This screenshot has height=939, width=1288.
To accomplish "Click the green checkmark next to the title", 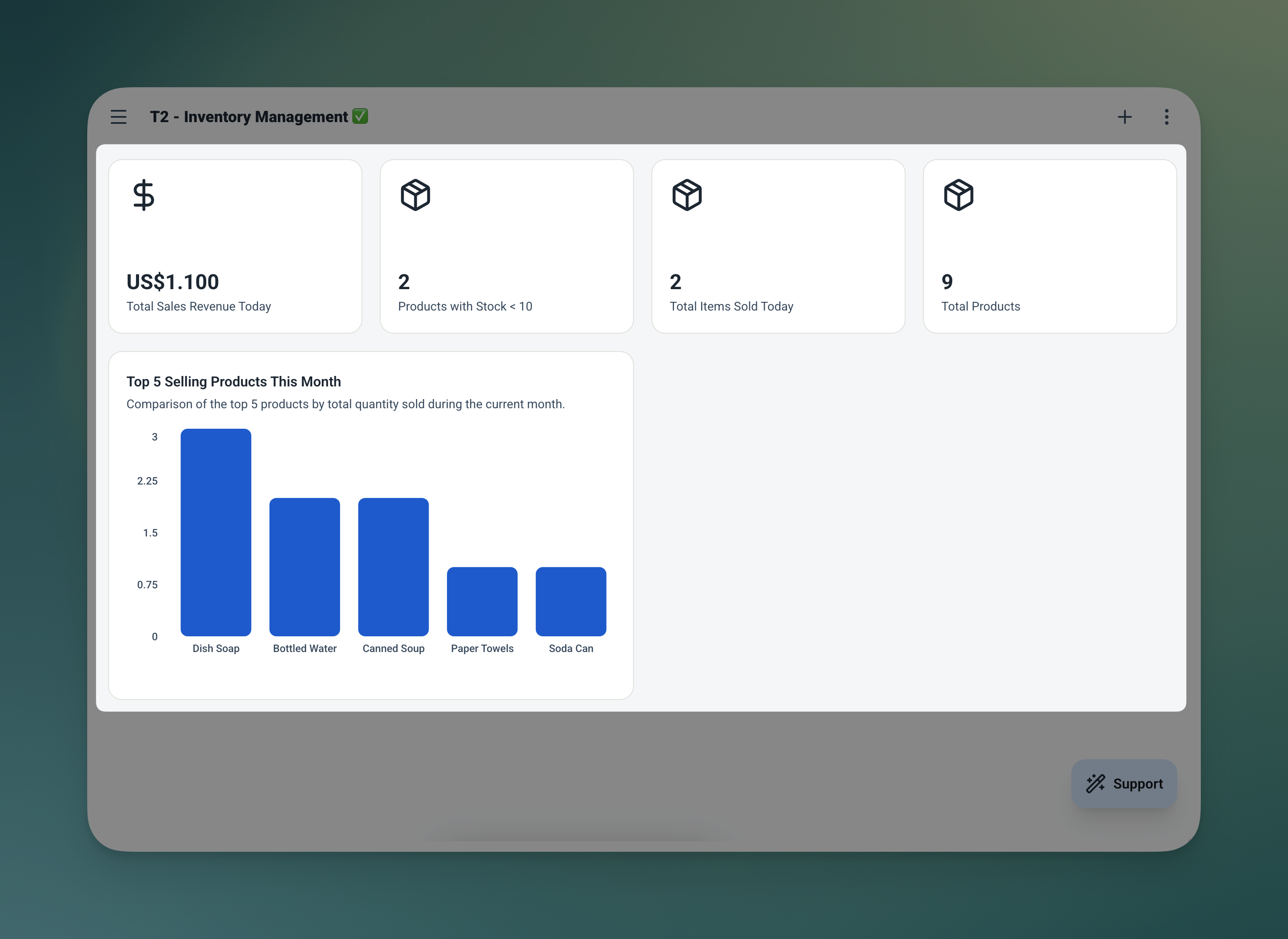I will pyautogui.click(x=361, y=116).
